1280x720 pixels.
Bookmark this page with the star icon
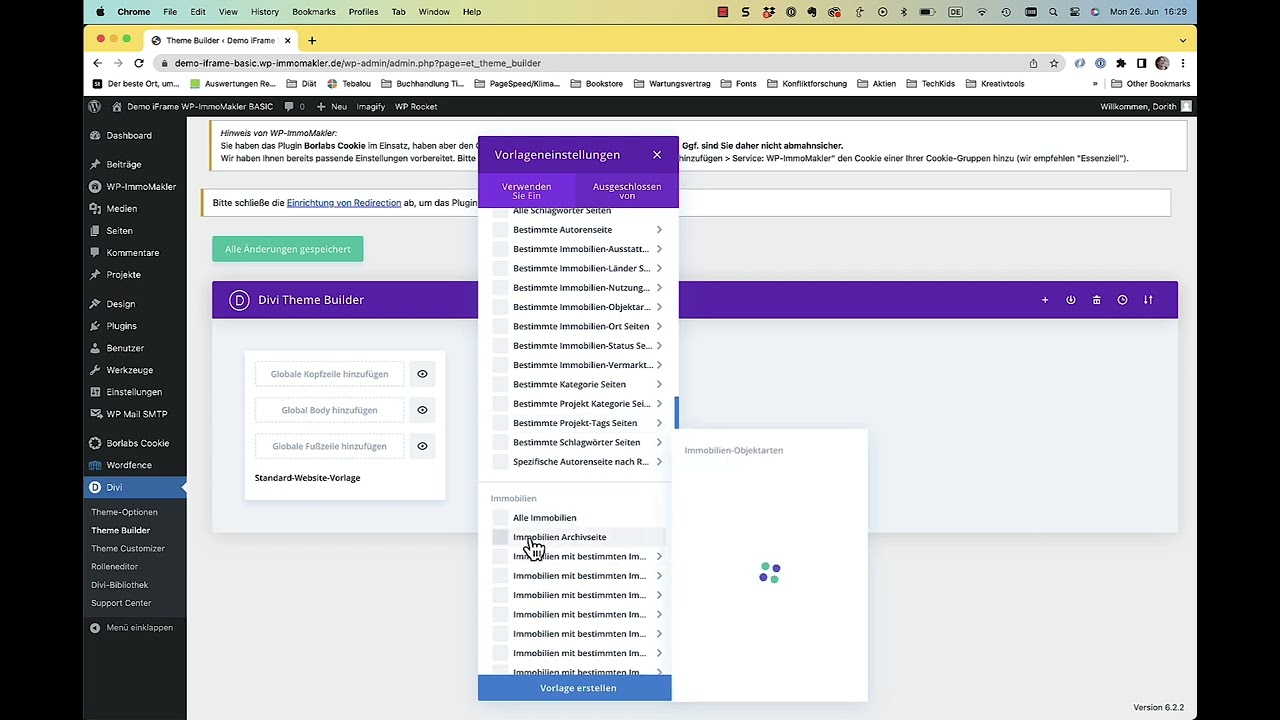1054,63
